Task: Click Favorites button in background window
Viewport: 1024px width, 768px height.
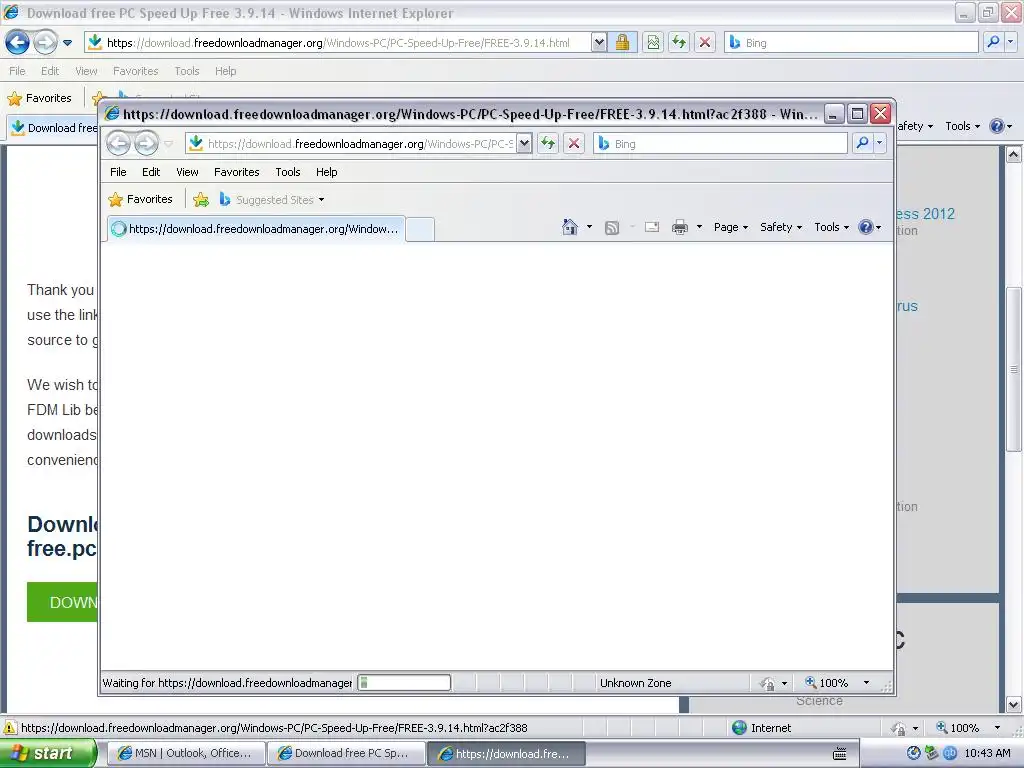Action: pos(40,98)
